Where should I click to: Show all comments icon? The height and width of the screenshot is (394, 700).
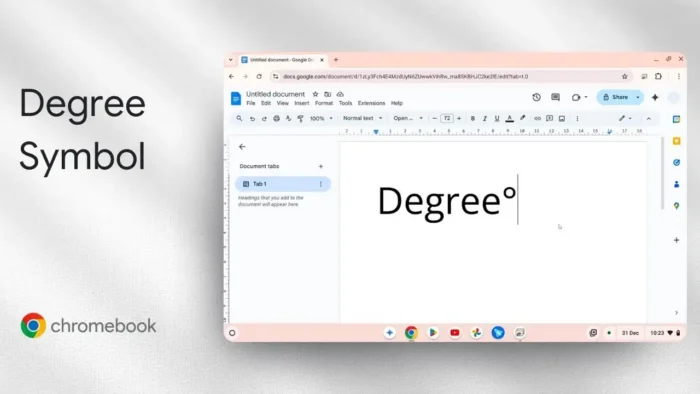click(x=555, y=97)
